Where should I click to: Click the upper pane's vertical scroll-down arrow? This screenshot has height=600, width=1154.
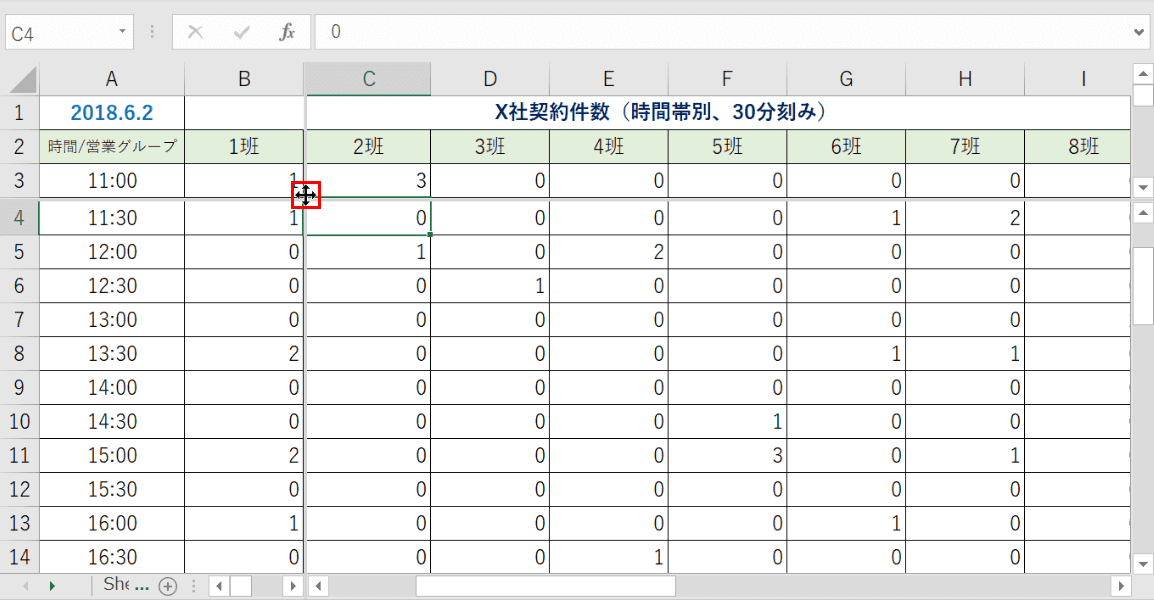1142,187
